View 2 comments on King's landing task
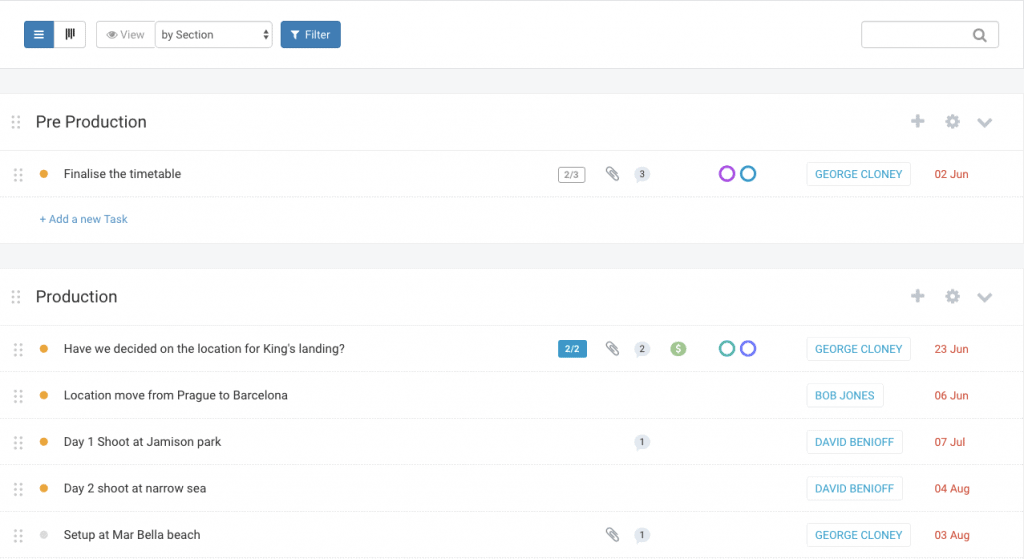The image size is (1024, 559). [642, 349]
